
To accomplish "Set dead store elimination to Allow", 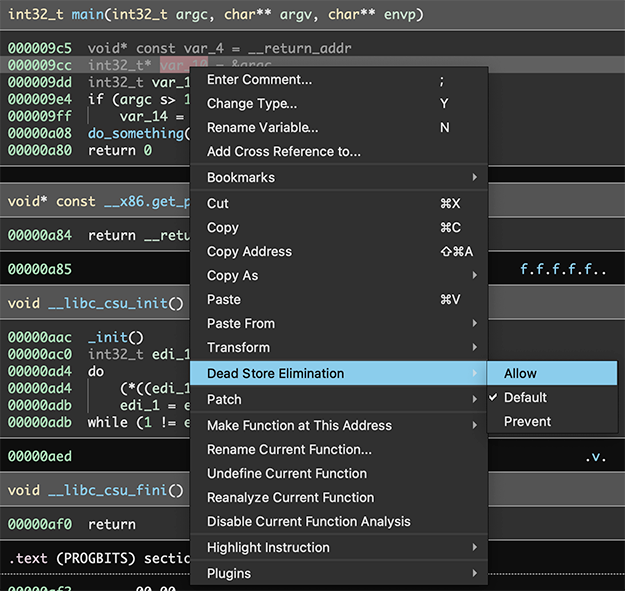I will [x=552, y=373].
